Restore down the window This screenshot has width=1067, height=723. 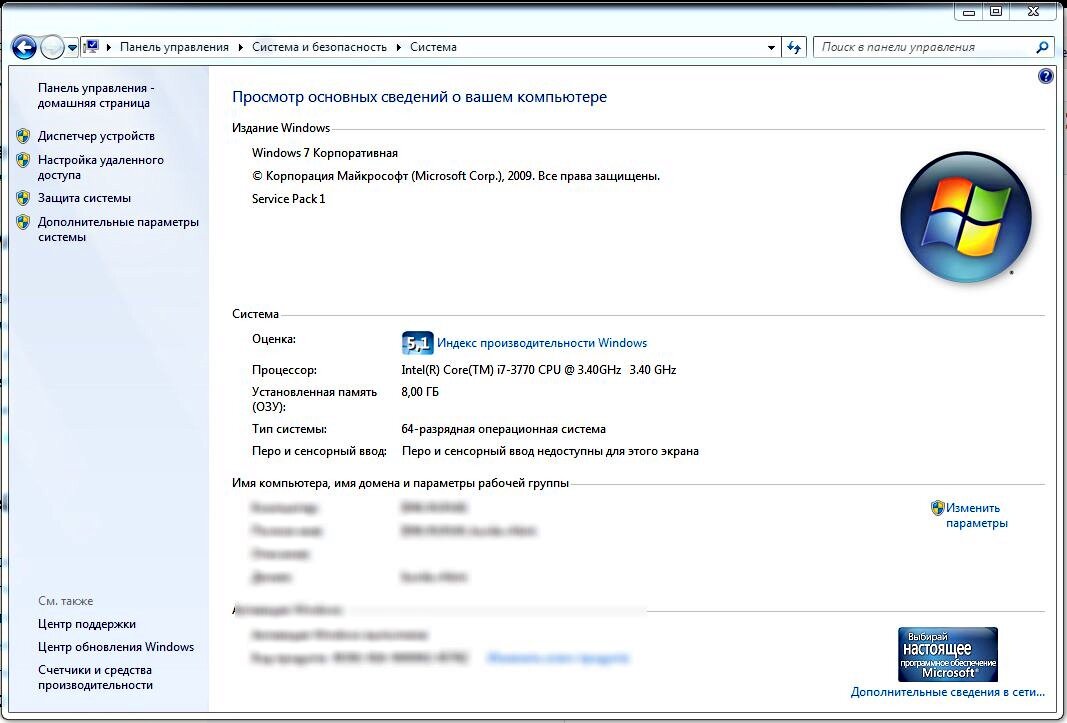[996, 11]
